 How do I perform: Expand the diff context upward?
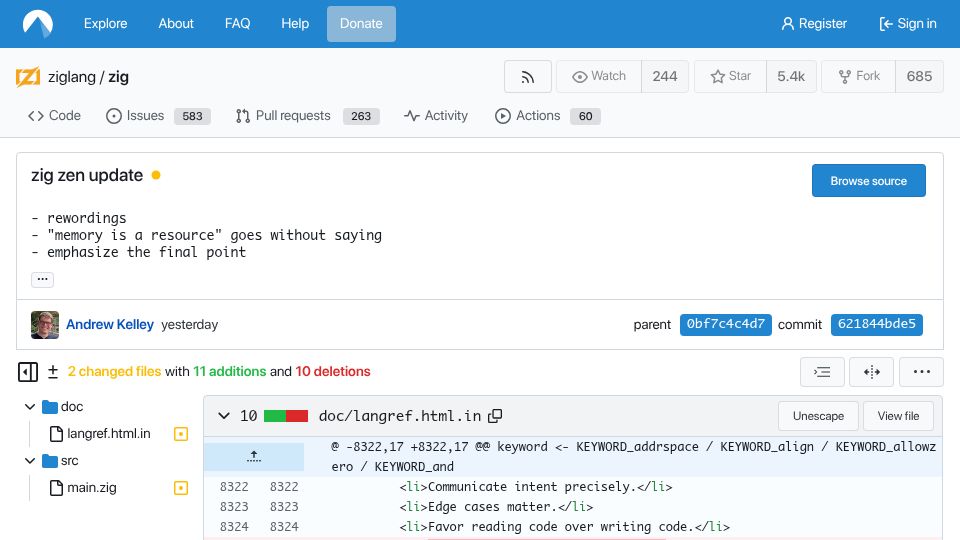(x=254, y=457)
